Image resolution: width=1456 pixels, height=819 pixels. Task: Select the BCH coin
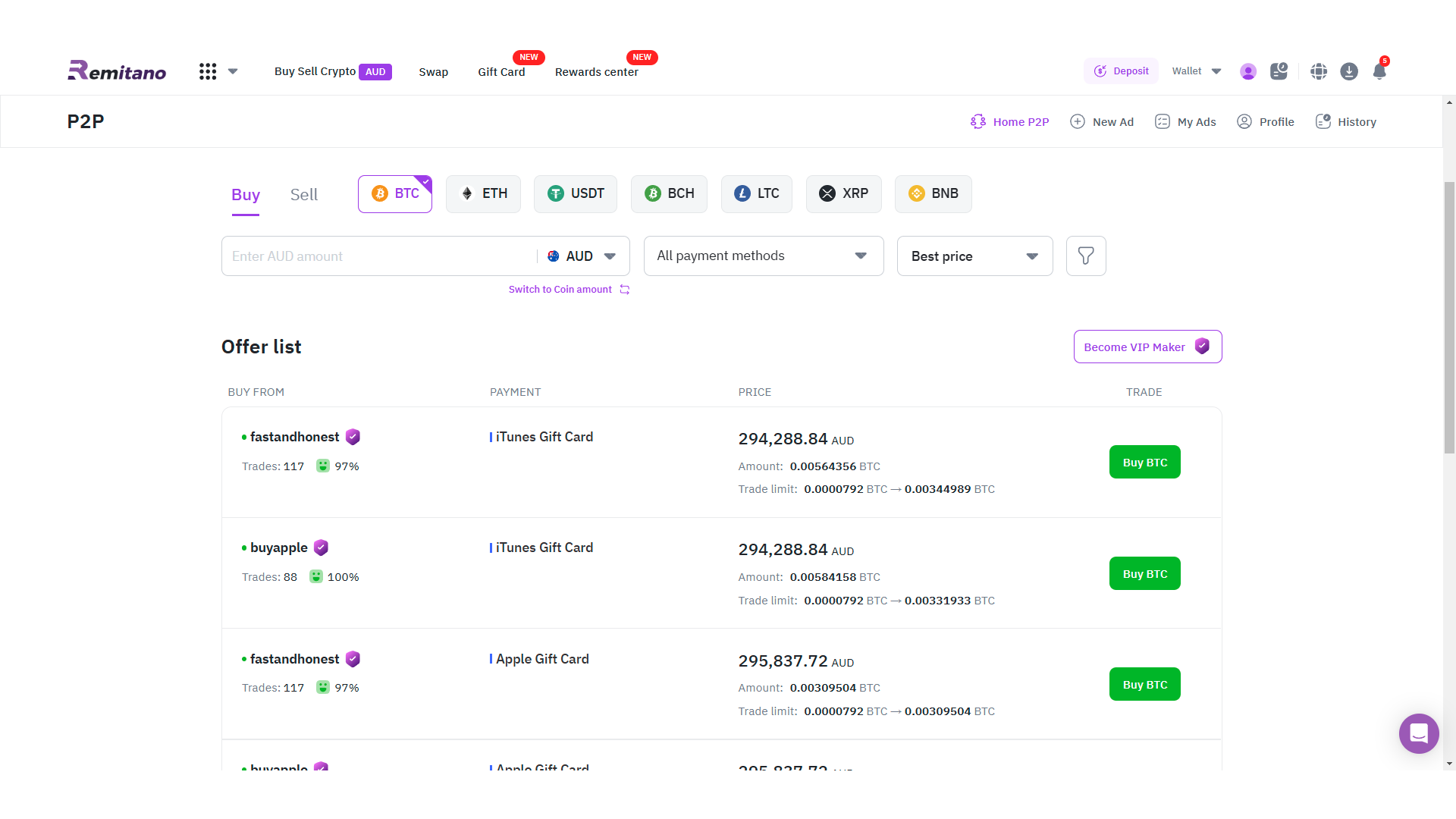point(669,194)
